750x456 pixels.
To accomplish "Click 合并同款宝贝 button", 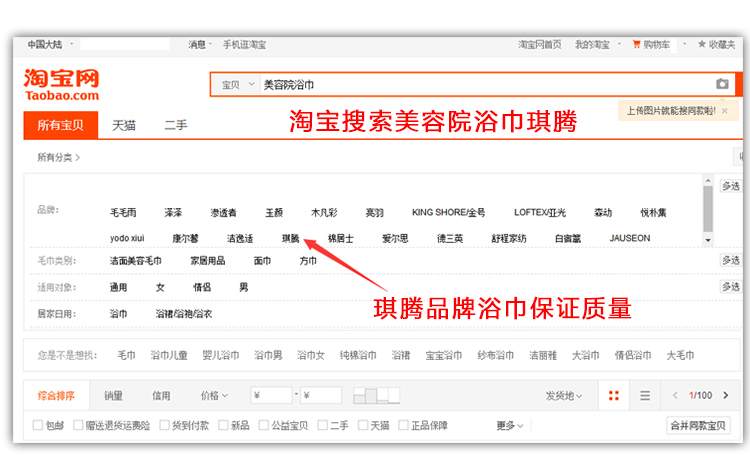I will 698,425.
